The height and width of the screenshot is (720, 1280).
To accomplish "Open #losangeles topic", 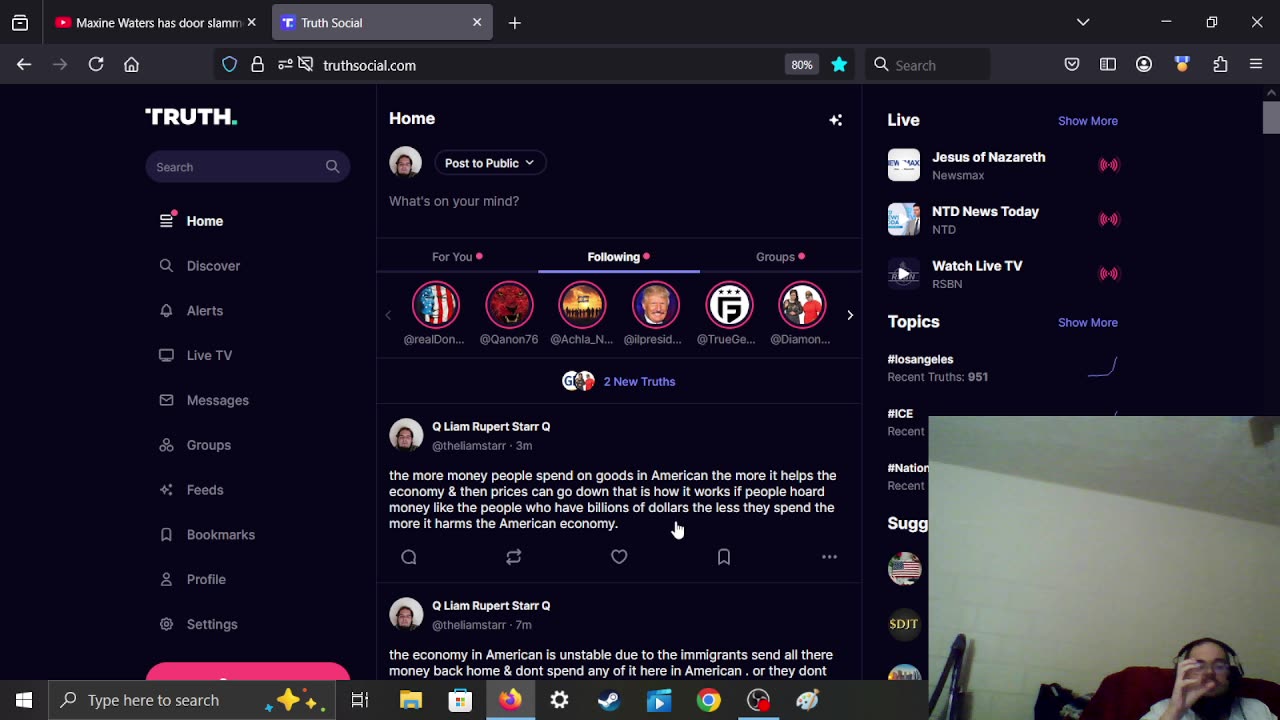I will pyautogui.click(x=920, y=359).
